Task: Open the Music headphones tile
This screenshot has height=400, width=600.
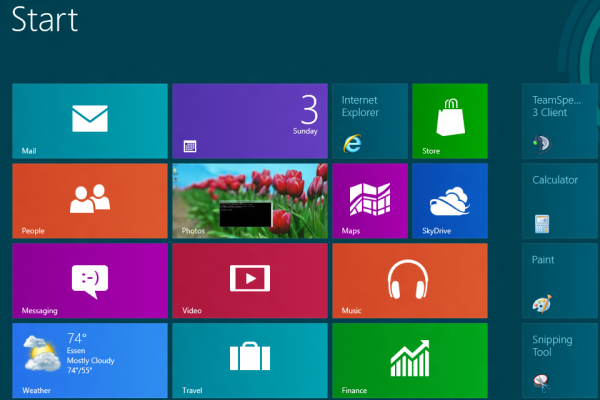Action: pyautogui.click(x=409, y=280)
